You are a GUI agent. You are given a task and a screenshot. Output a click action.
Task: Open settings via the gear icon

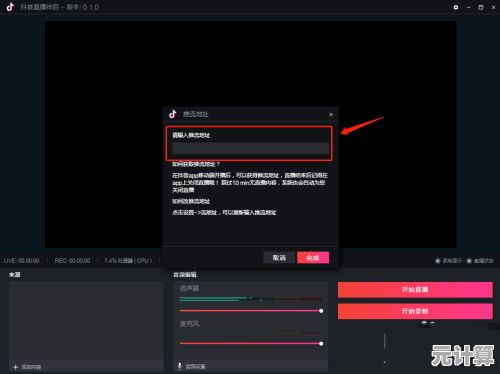pyautogui.click(x=456, y=7)
